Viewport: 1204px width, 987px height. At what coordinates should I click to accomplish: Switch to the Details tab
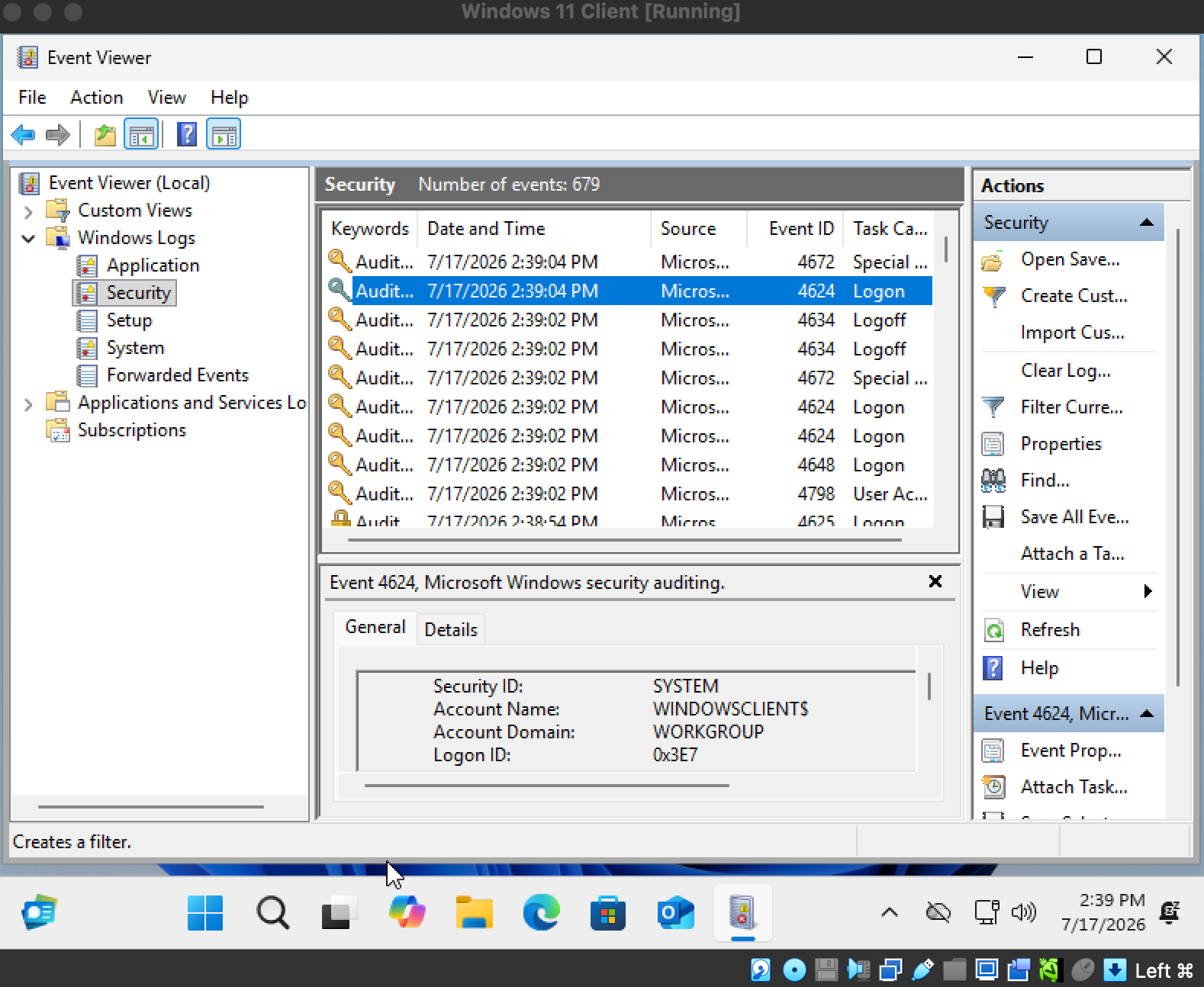(451, 630)
